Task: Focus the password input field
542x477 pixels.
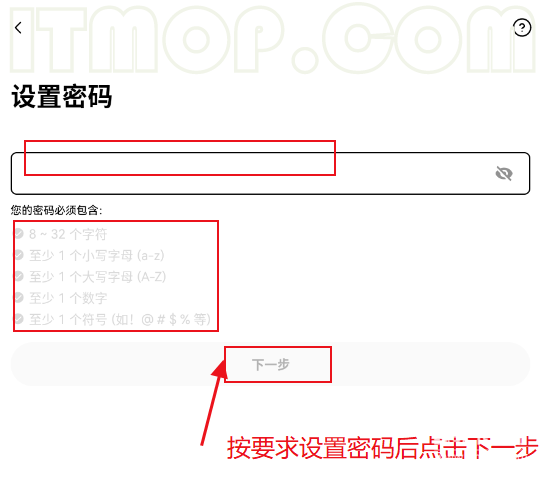Action: click(x=270, y=173)
